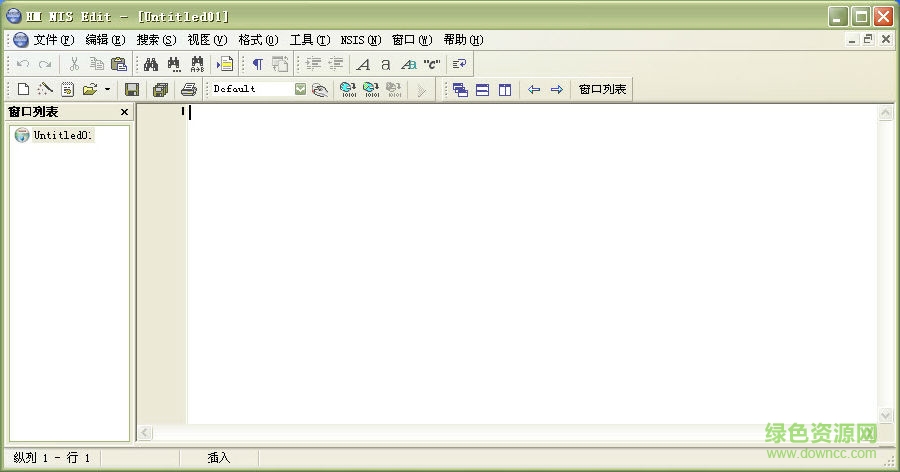Open the 窗口(W) menu

[412, 40]
